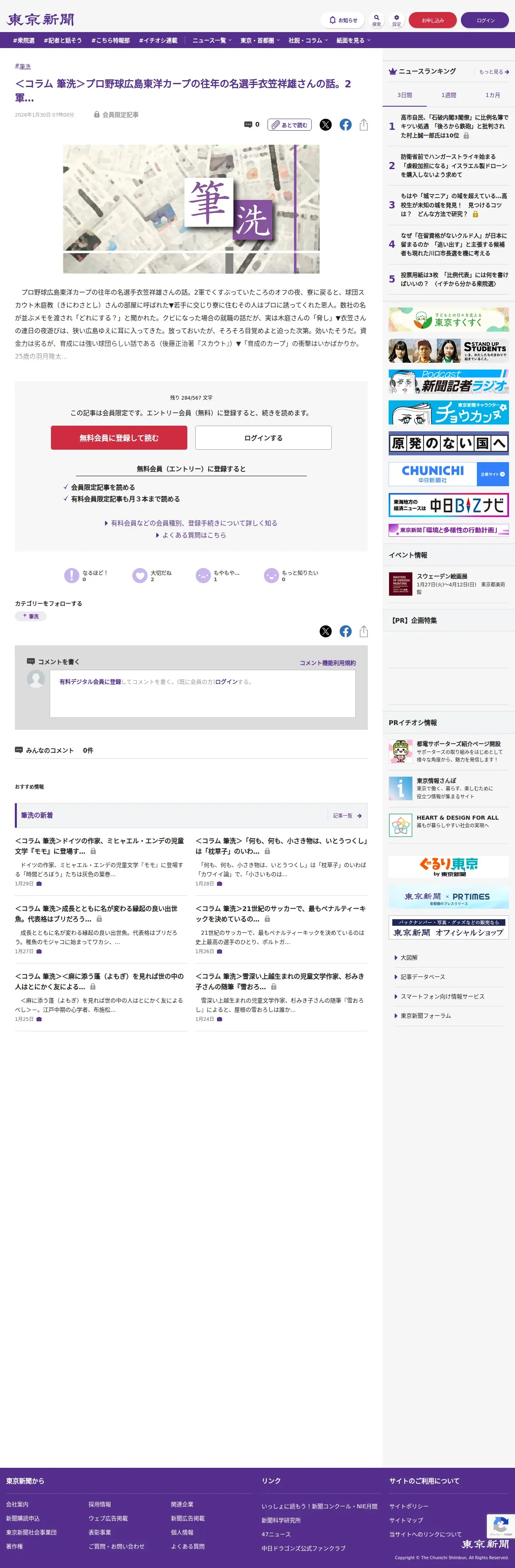Expand the 紙面を見る menu
The image size is (515, 1568).
click(353, 40)
